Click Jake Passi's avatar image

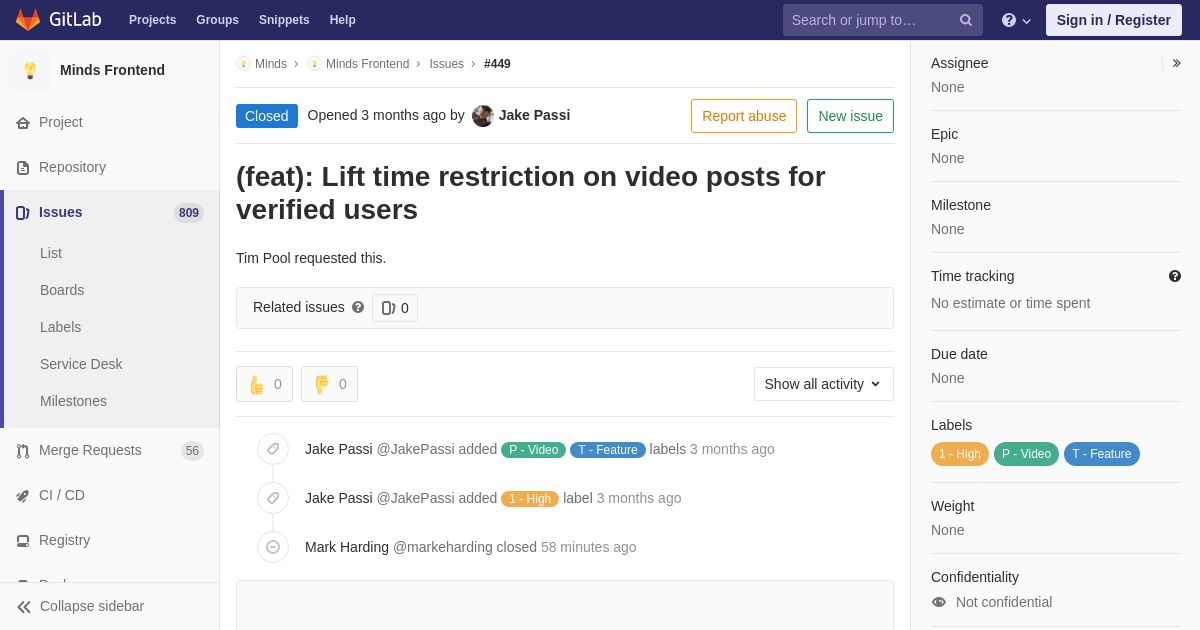pyautogui.click(x=483, y=116)
